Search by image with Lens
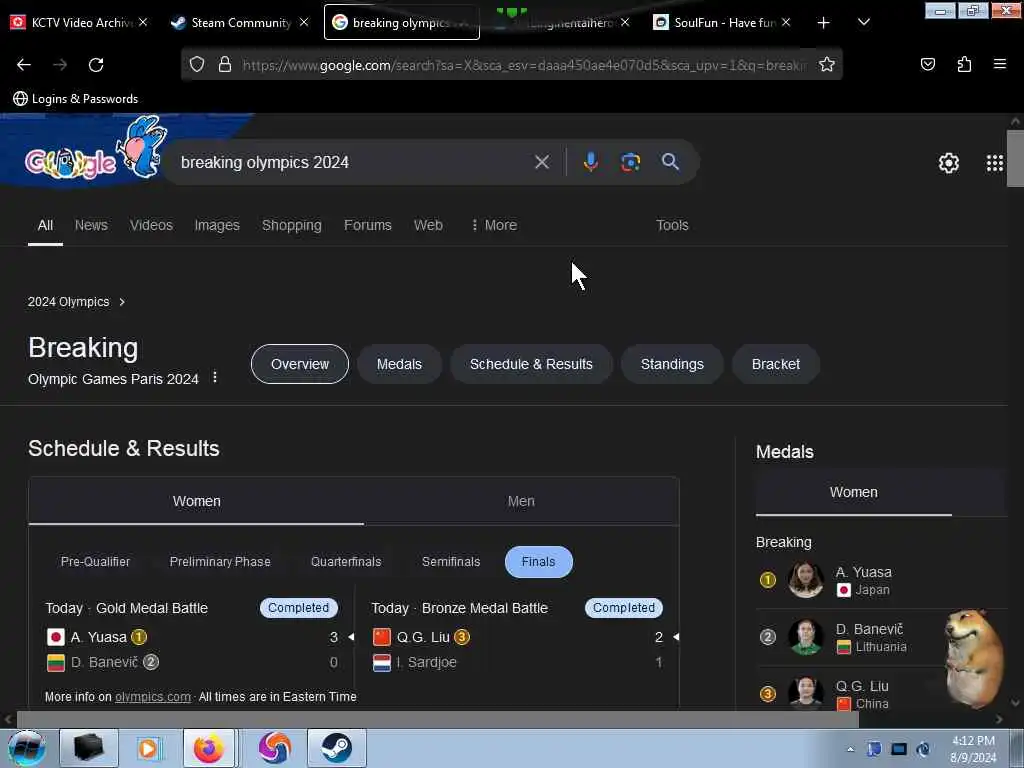 [630, 162]
